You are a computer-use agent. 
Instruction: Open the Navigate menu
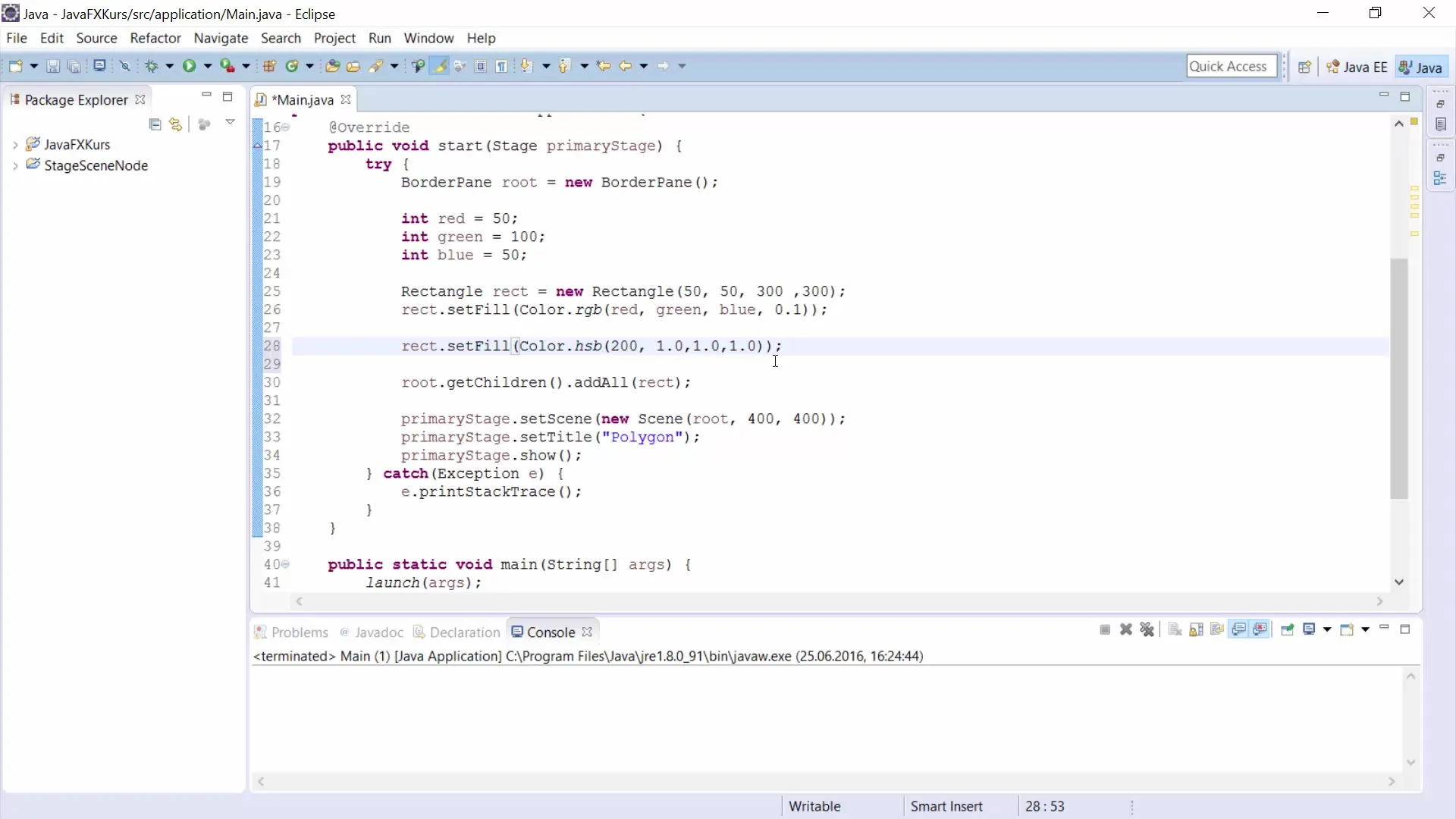221,38
